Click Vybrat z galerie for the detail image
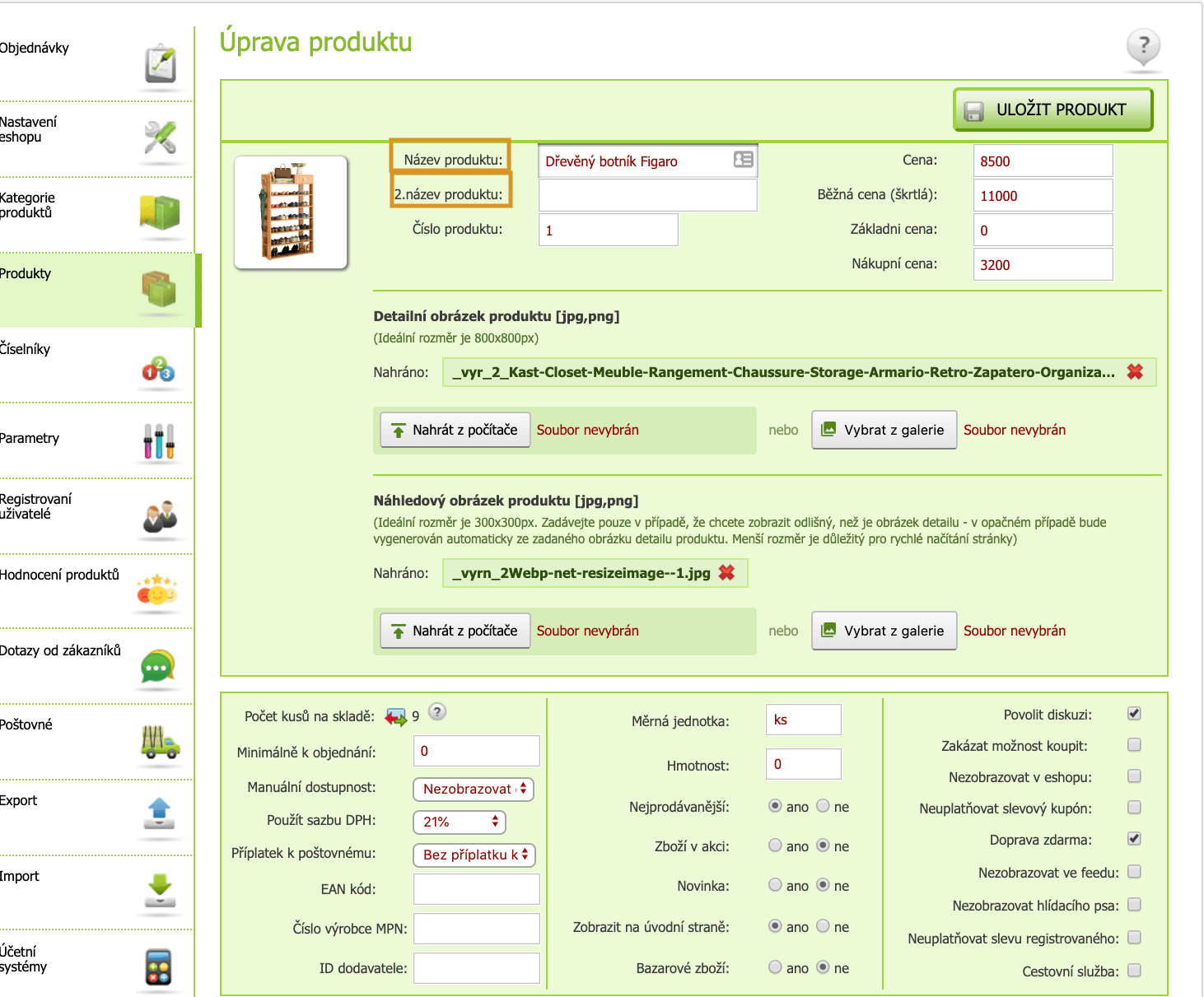1204x997 pixels. click(x=884, y=430)
